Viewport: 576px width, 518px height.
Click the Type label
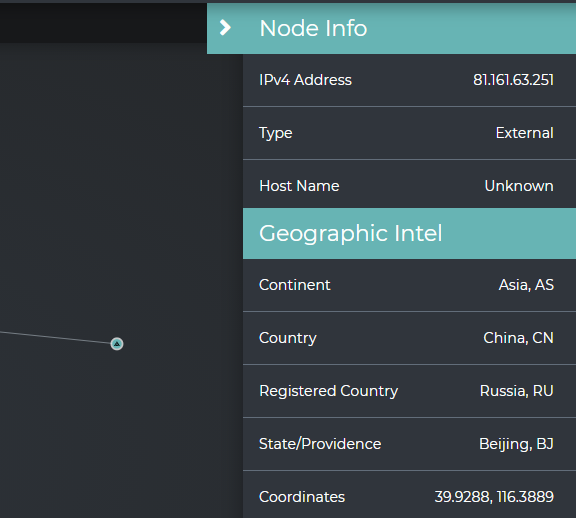coord(276,133)
